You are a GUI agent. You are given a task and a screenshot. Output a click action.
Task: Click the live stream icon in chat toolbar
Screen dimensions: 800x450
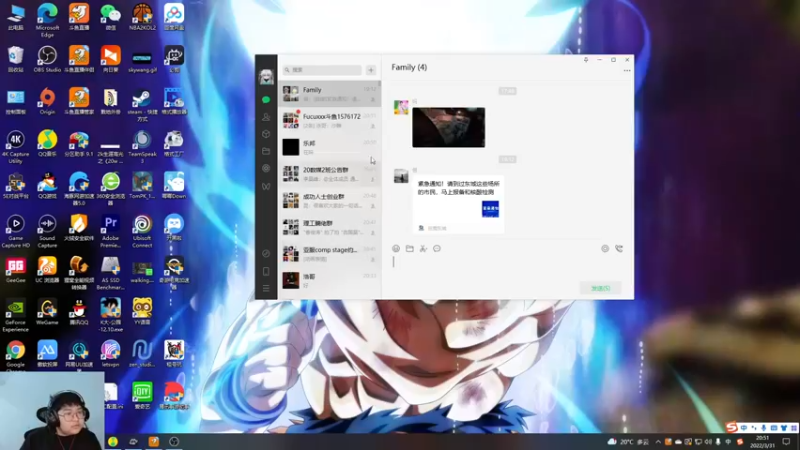[x=605, y=248]
